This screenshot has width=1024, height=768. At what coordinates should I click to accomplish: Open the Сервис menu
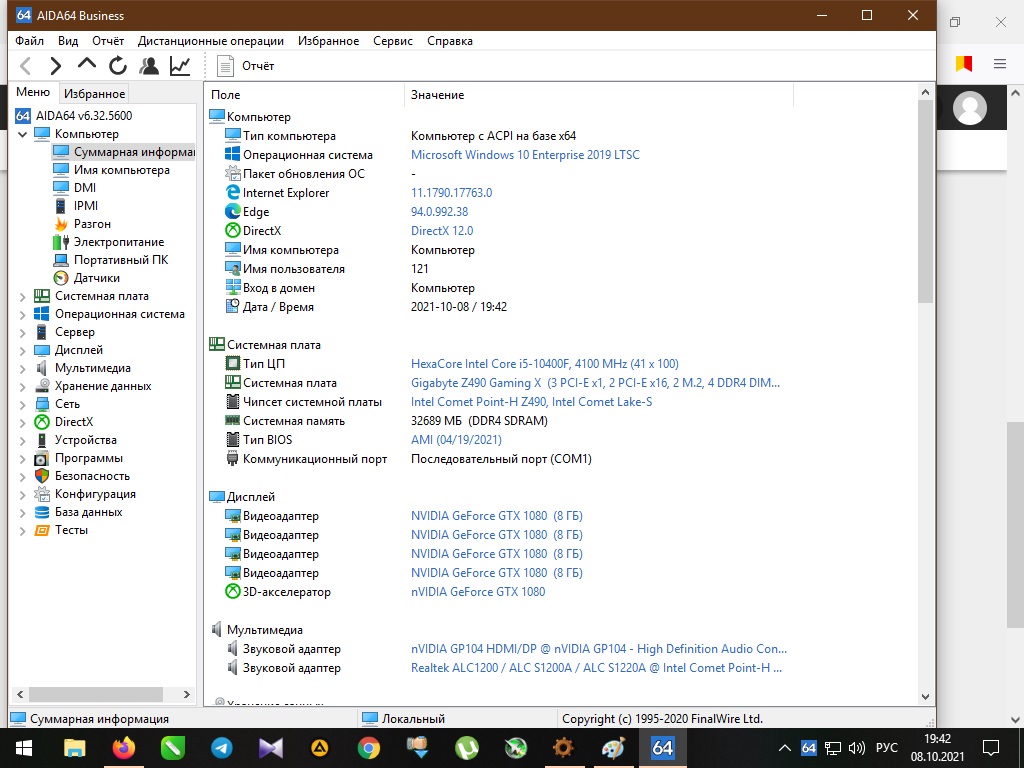coord(392,41)
